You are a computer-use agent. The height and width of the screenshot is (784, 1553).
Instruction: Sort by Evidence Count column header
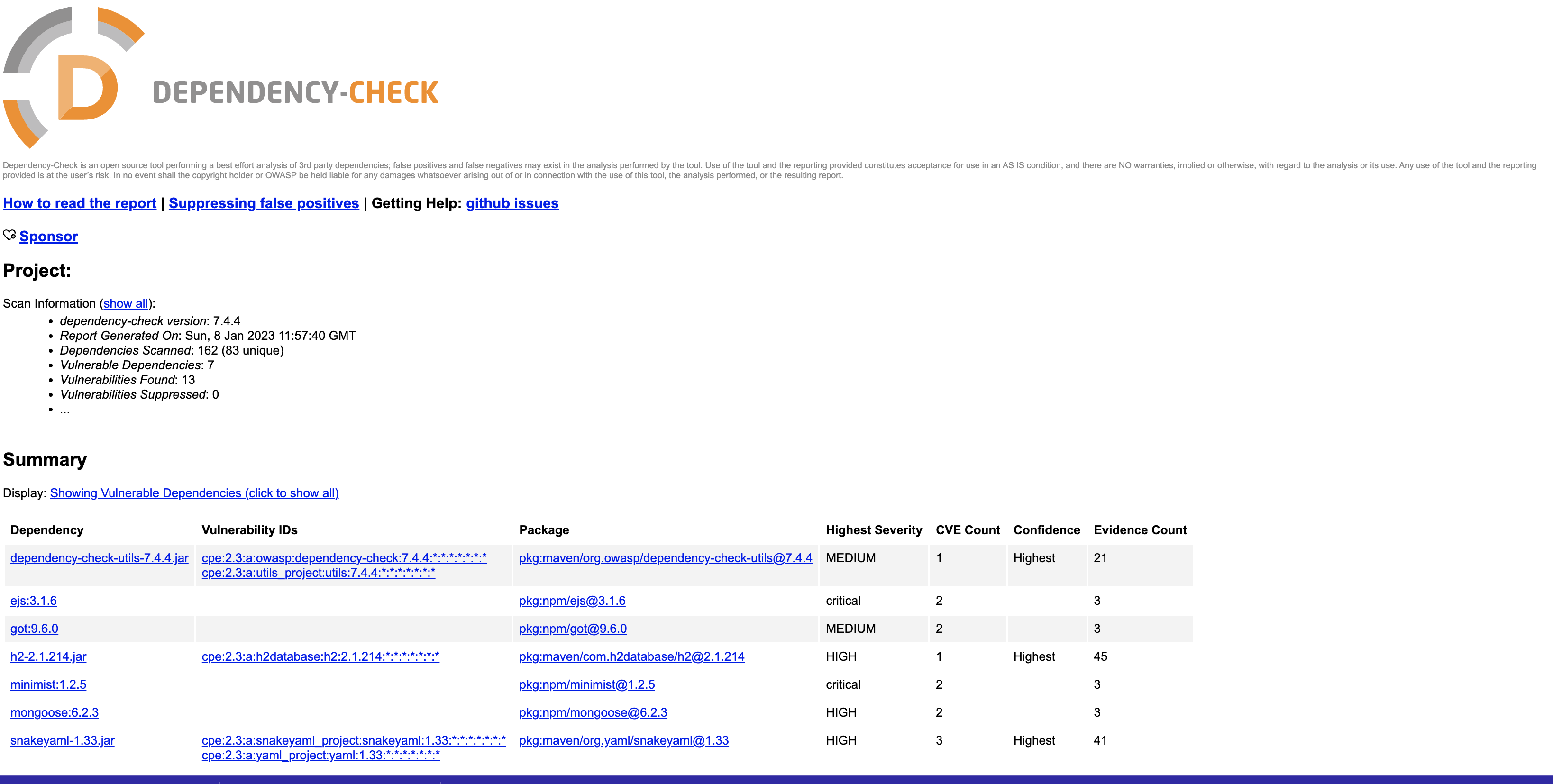point(1140,529)
